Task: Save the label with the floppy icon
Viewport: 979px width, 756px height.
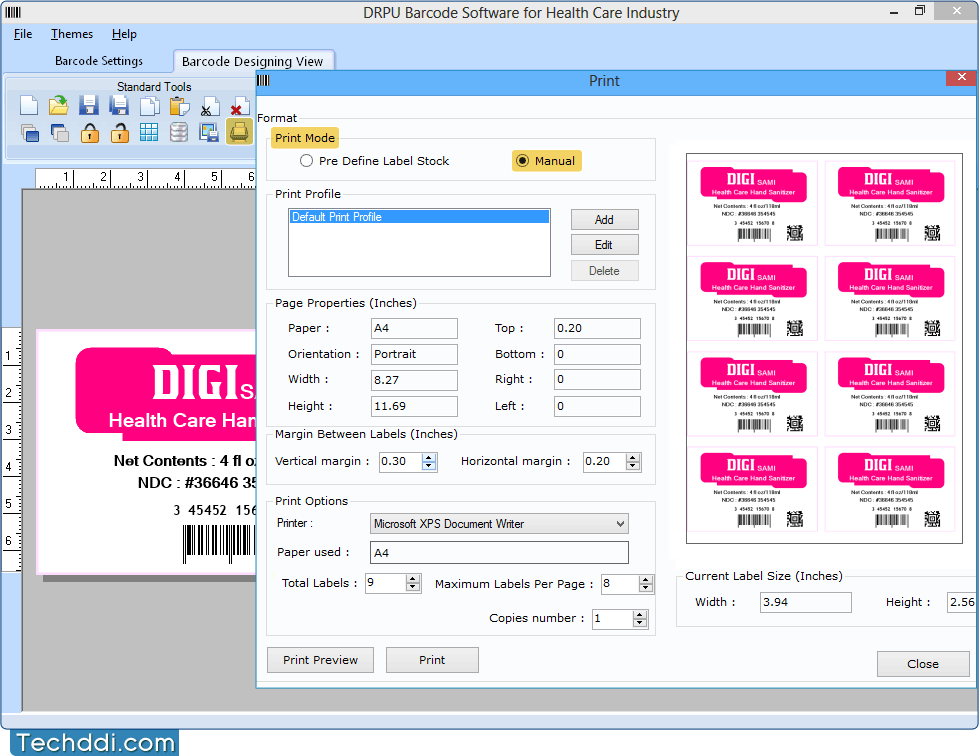Action: (89, 106)
